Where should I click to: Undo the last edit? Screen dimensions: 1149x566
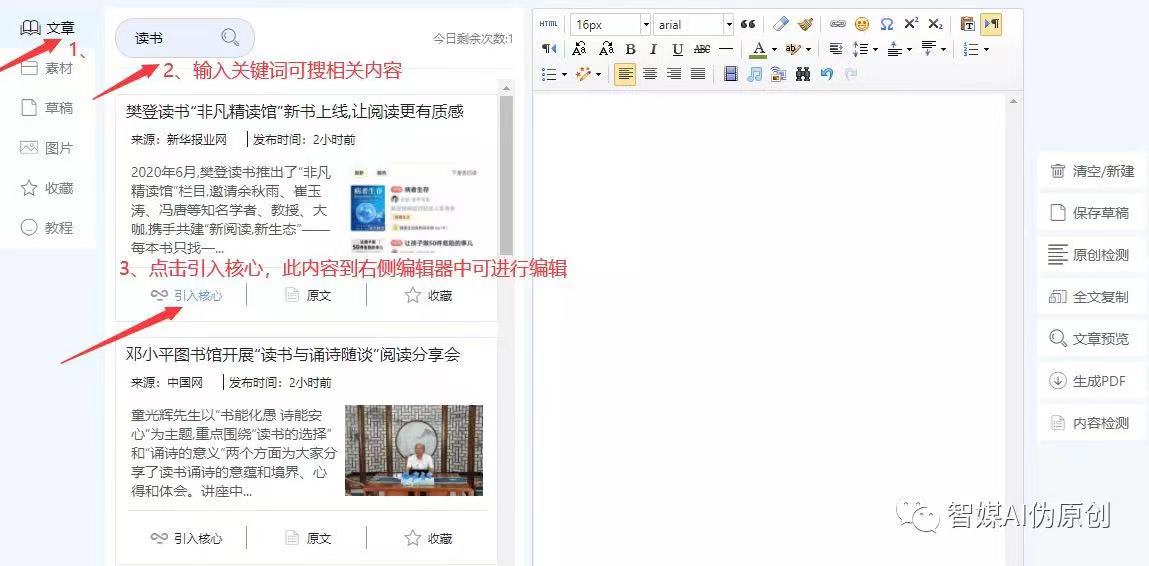click(x=827, y=74)
